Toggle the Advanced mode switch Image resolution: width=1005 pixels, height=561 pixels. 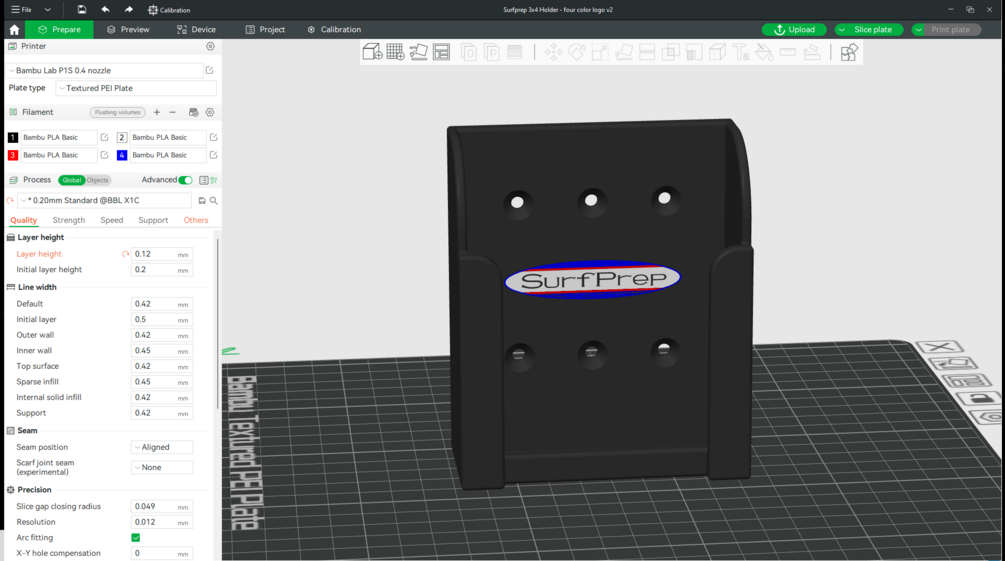click(185, 180)
